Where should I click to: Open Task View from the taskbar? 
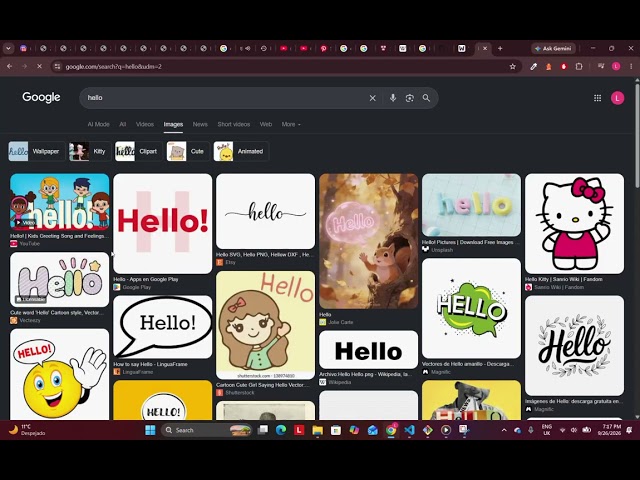click(x=263, y=430)
